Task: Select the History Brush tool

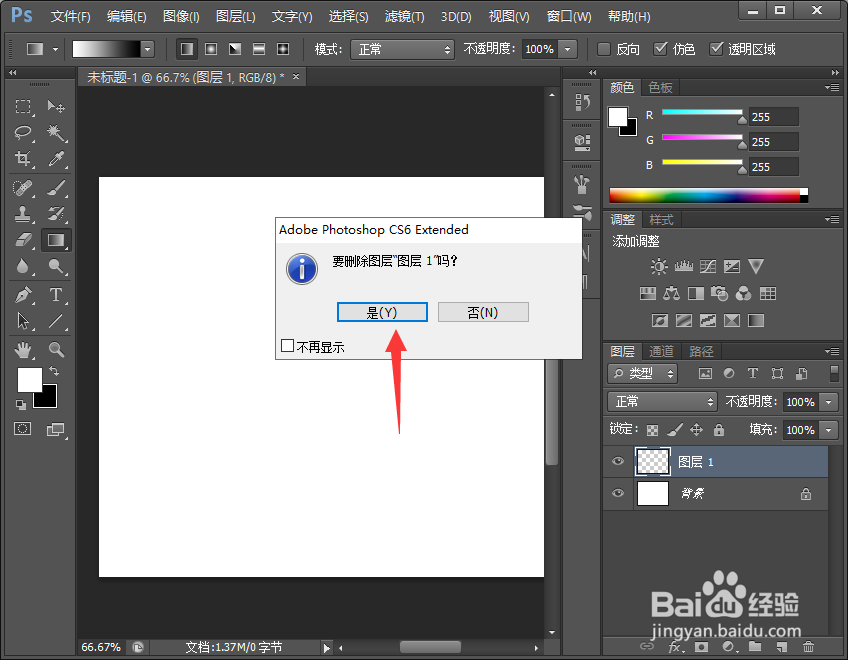Action: [x=56, y=214]
